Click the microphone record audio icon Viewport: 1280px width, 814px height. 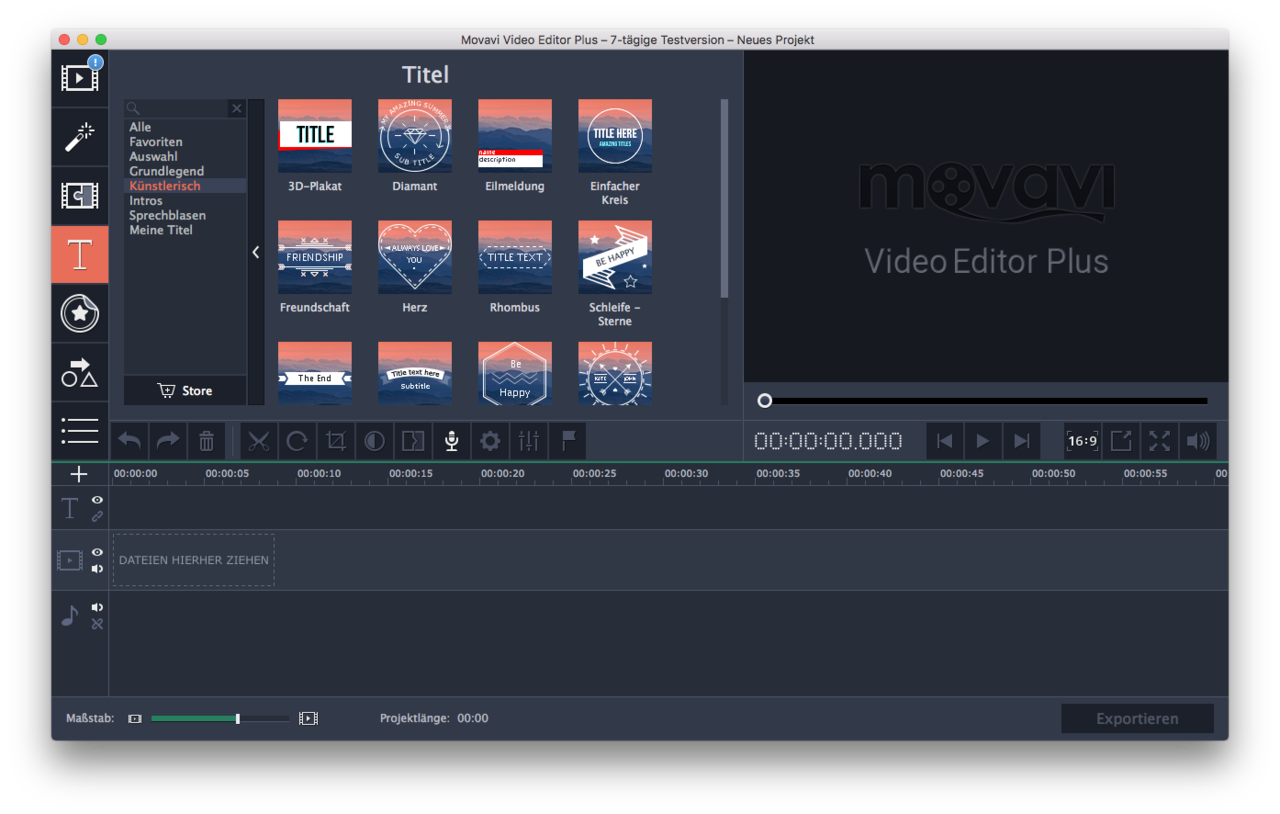(451, 441)
